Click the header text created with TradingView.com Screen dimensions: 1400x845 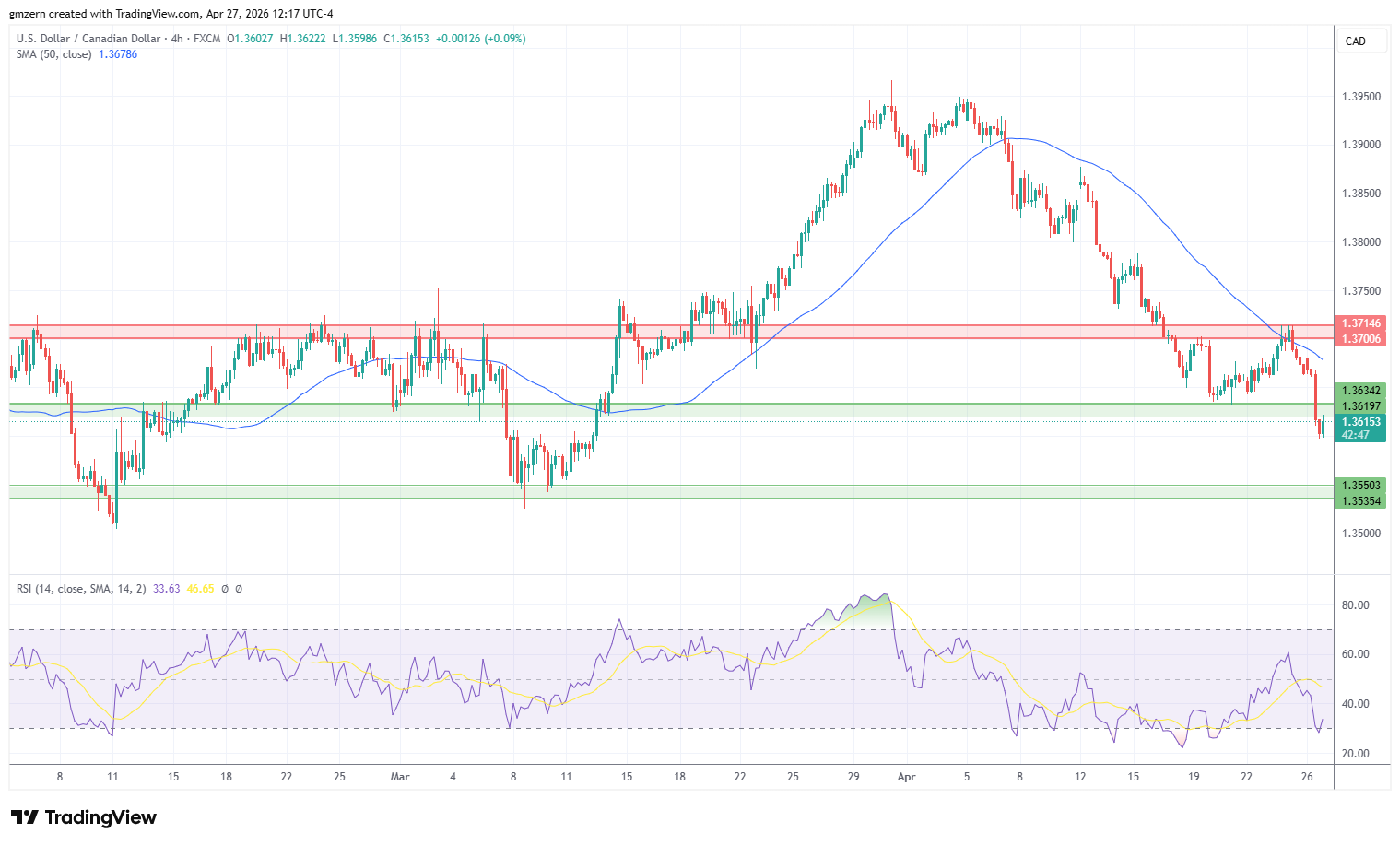[120, 14]
